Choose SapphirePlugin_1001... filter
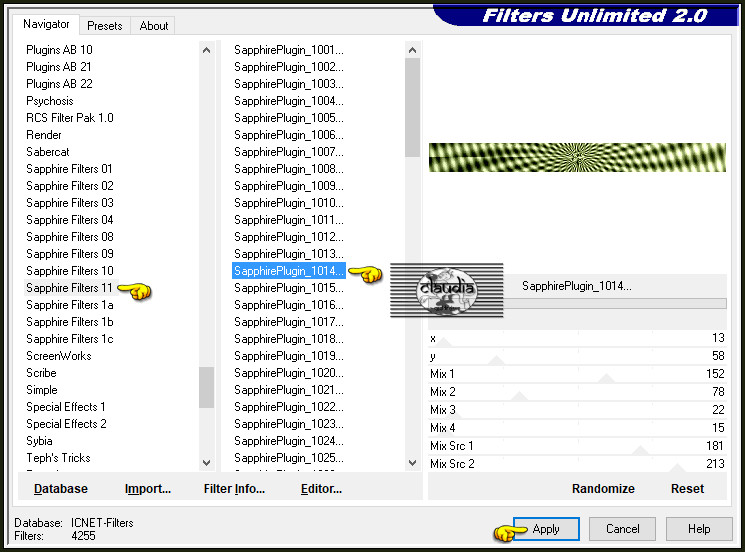 [x=289, y=50]
